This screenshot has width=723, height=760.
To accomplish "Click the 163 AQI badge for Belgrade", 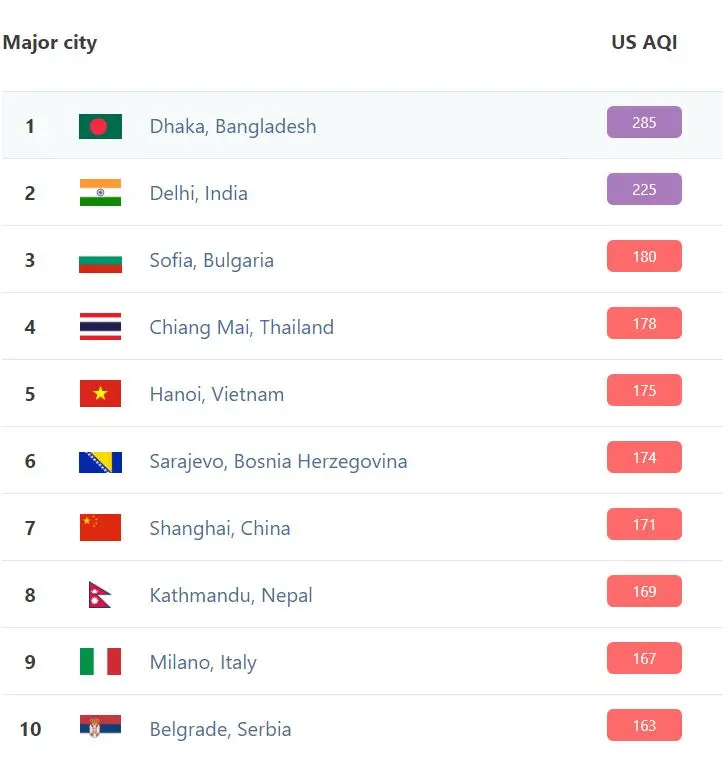I will tap(644, 725).
